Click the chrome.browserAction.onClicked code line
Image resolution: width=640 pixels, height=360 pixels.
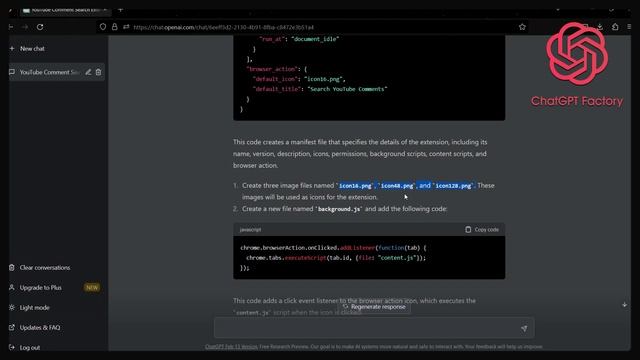[x=333, y=248]
